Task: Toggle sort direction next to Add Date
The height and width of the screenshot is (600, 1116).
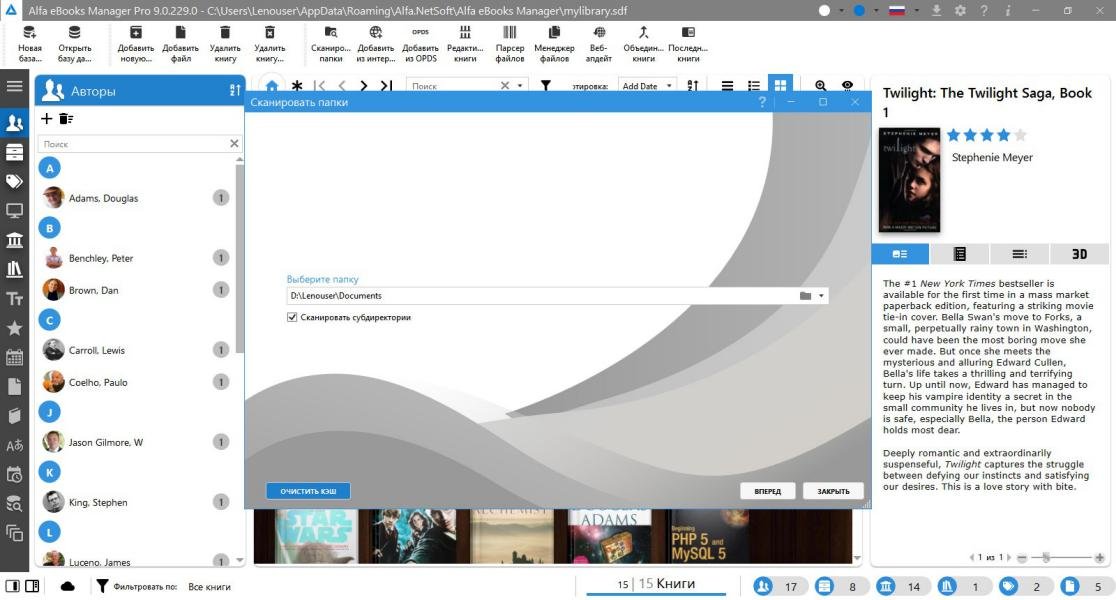Action: tap(693, 85)
